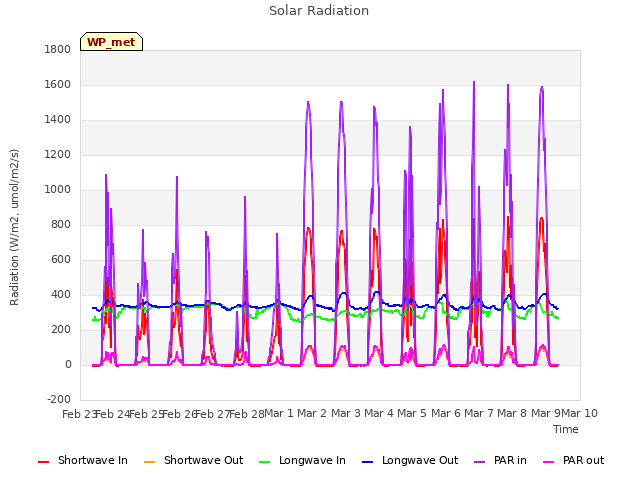Click the purple PAR in legend swatch

pyautogui.click(x=480, y=462)
